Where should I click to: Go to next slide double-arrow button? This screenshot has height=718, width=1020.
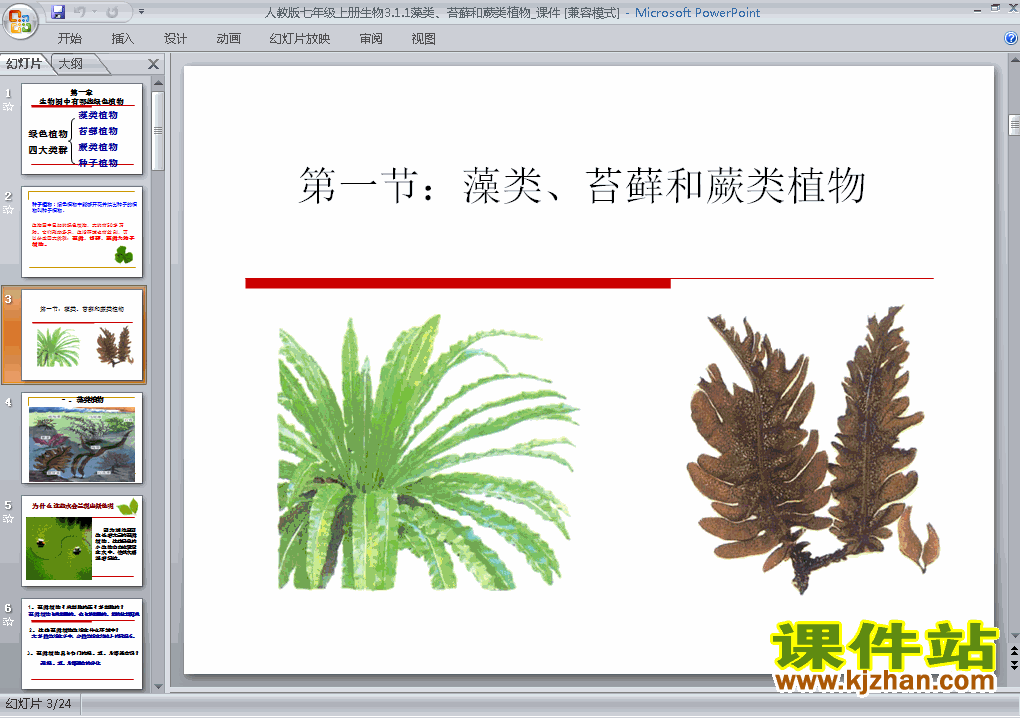tap(1014, 664)
